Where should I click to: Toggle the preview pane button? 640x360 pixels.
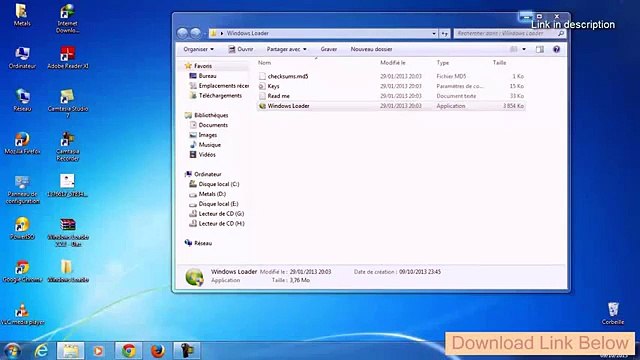pyautogui.click(x=540, y=49)
